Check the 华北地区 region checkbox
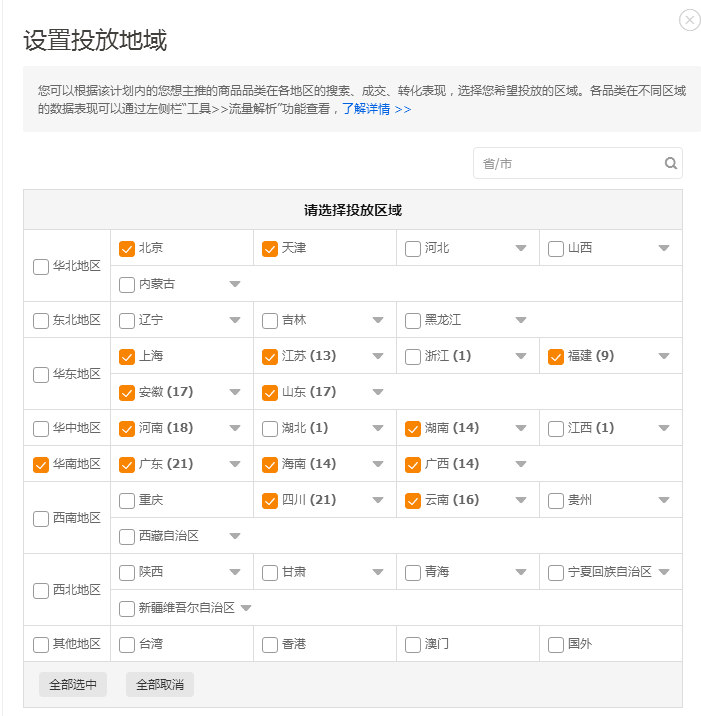 41,267
